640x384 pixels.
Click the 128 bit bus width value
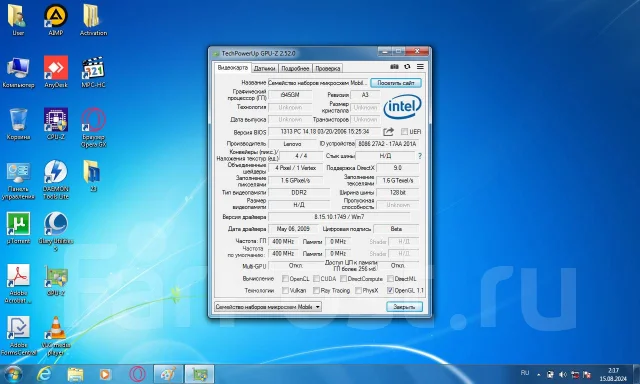[x=398, y=192]
